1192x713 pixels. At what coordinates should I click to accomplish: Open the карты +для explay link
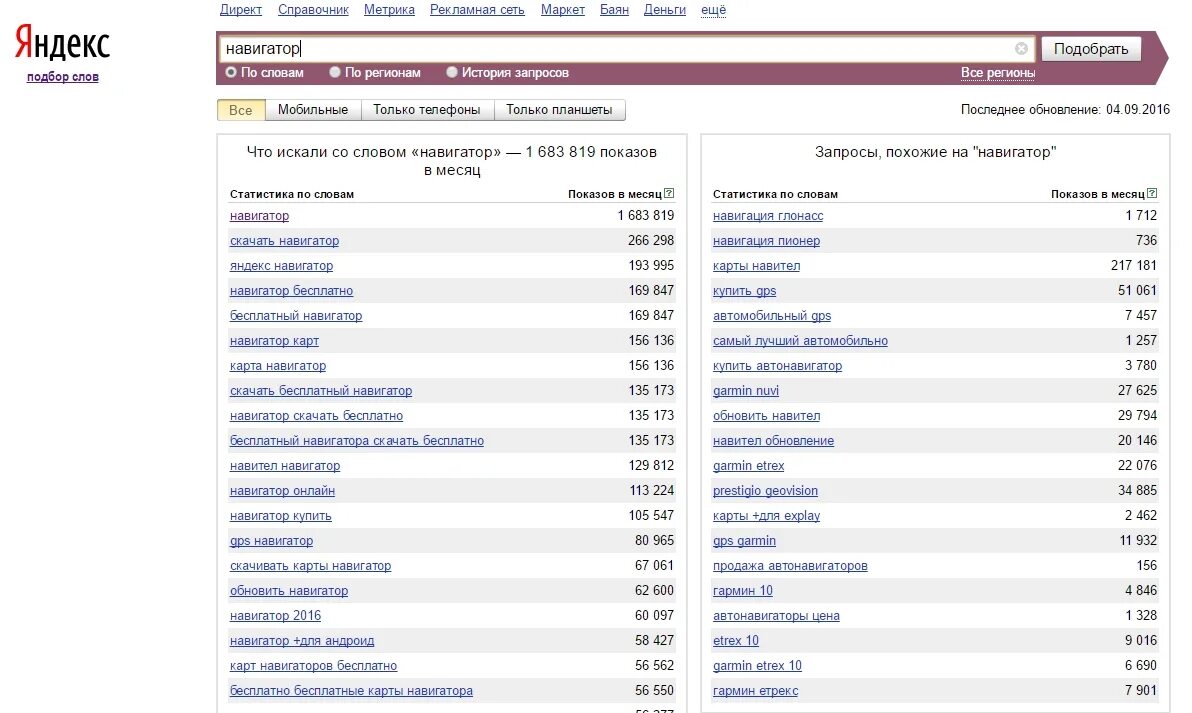tap(766, 516)
